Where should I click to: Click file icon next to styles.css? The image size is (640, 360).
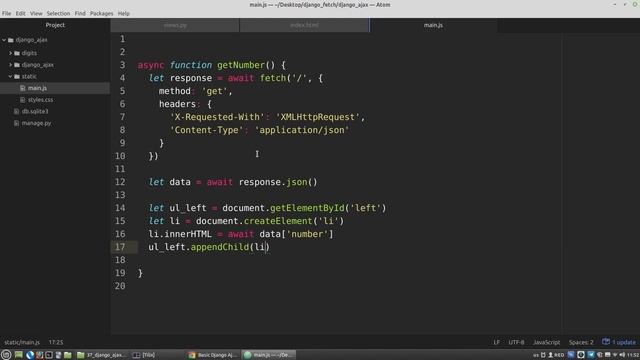click(x=22, y=100)
